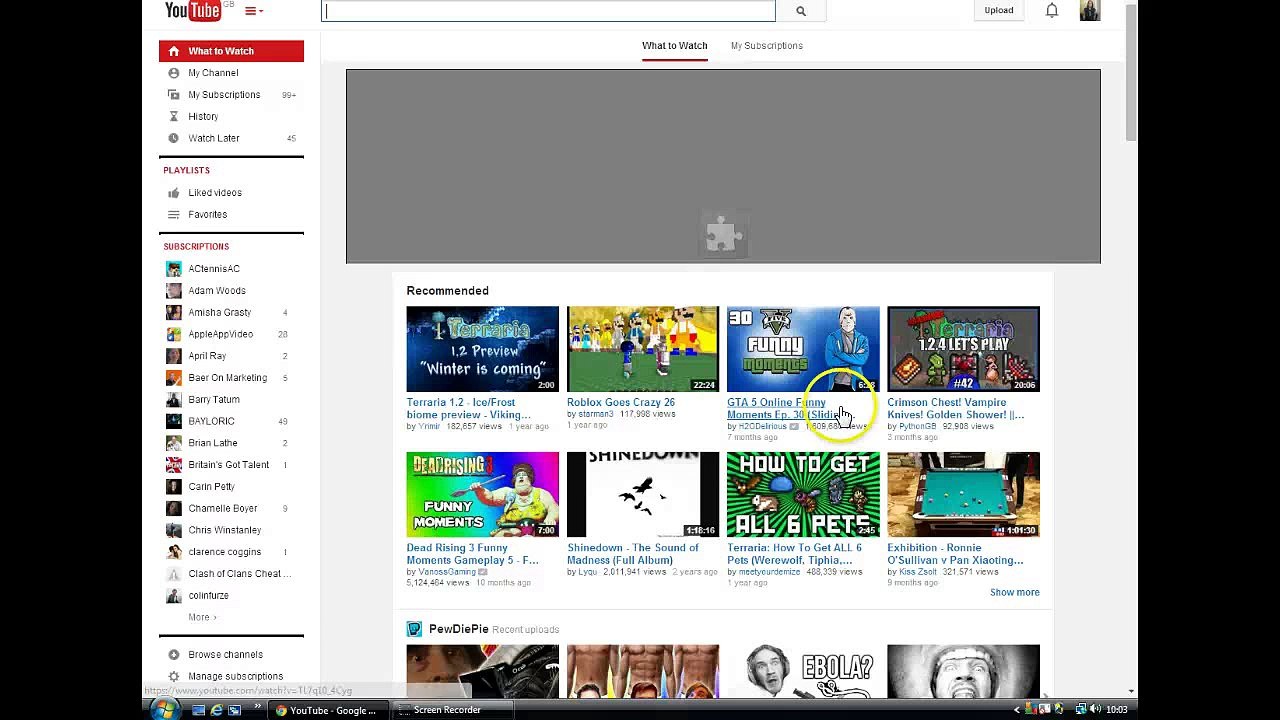Open My Channel in sidebar
1280x720 pixels.
(x=213, y=73)
